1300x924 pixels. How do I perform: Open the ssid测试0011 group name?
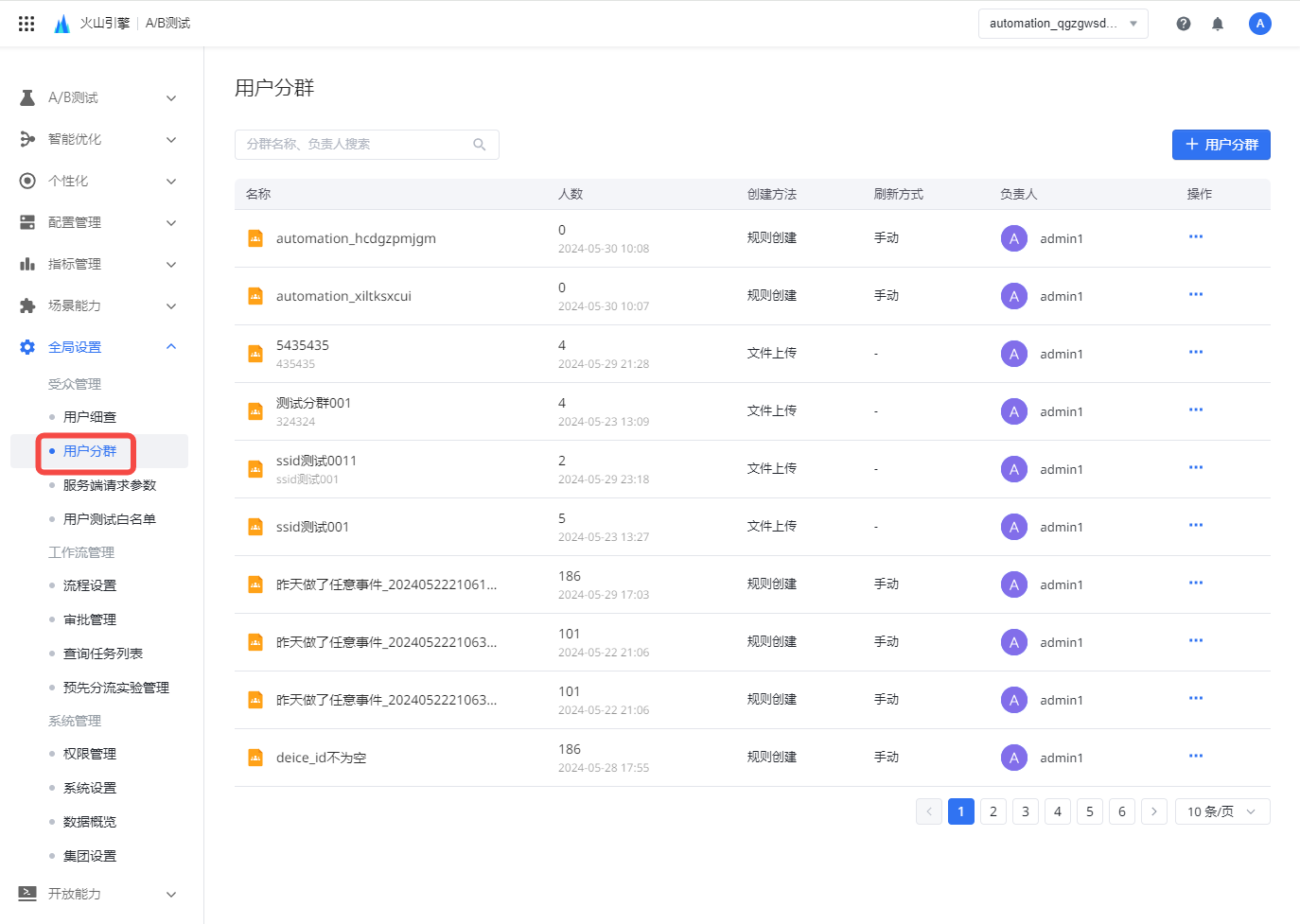(316, 461)
